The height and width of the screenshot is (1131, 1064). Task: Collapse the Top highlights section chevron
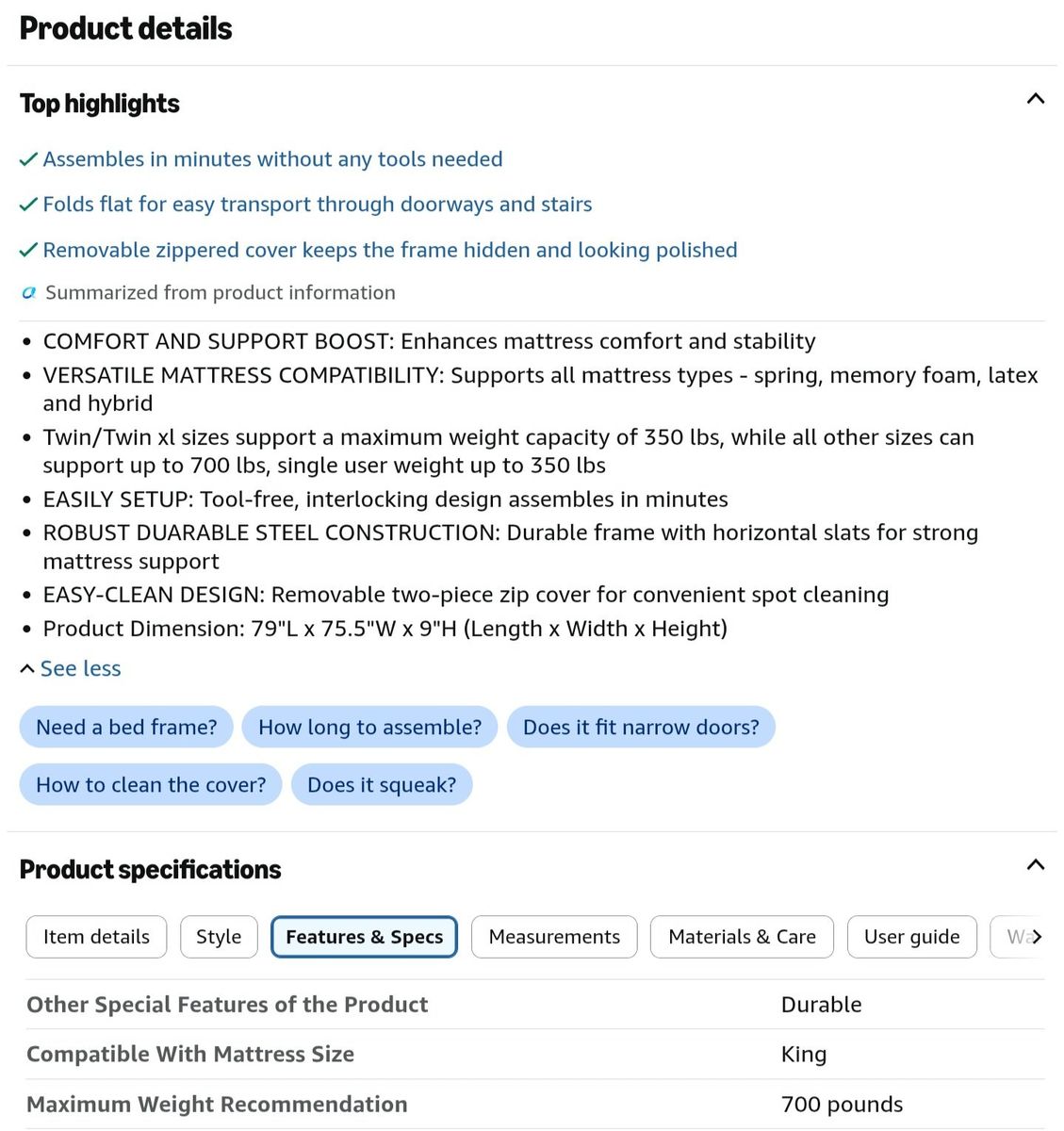(1035, 98)
